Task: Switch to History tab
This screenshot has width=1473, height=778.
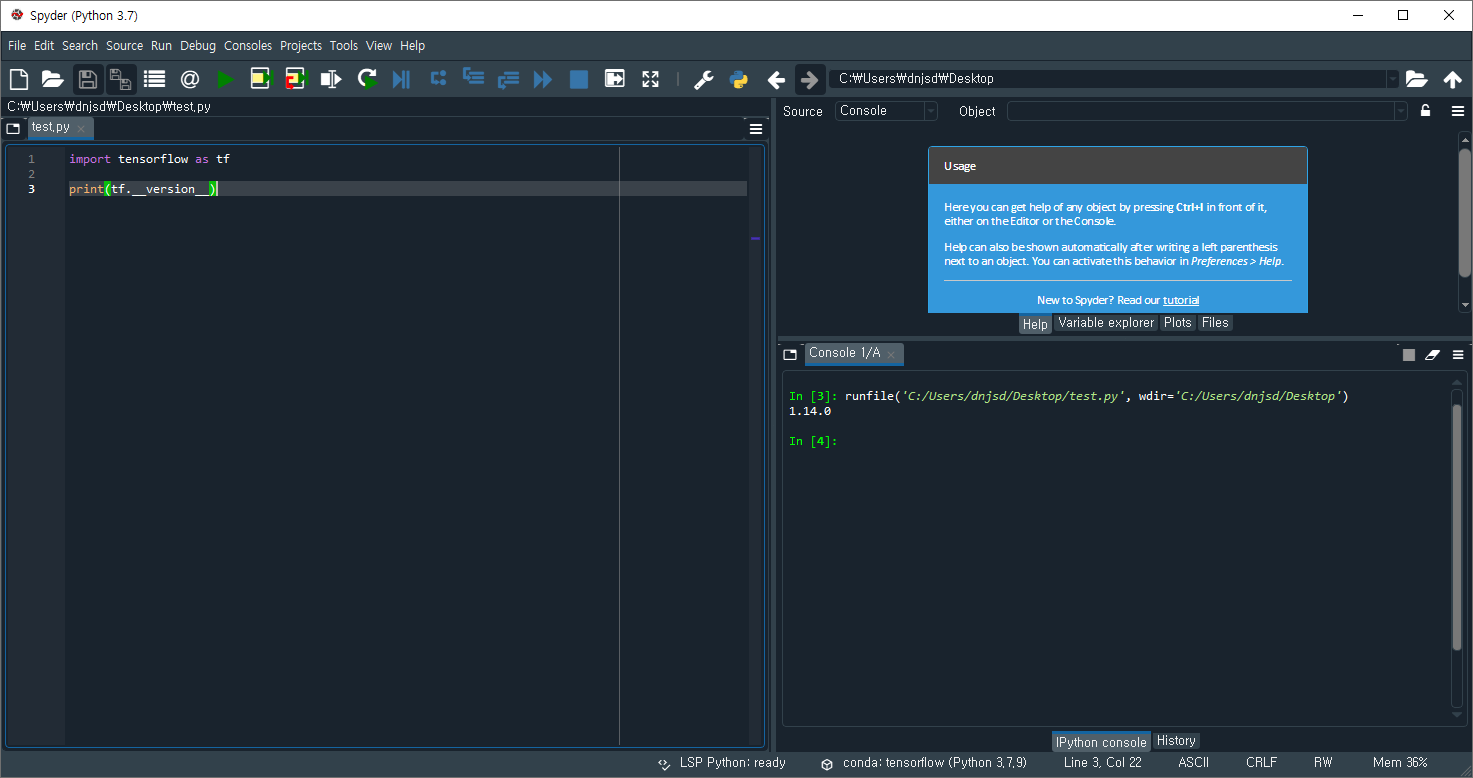Action: click(1176, 741)
